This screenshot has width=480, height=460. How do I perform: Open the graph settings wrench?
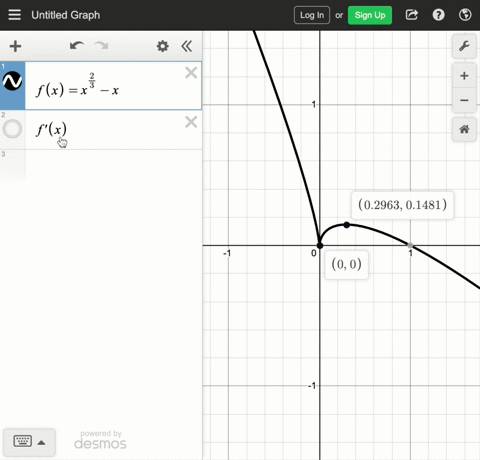464,46
